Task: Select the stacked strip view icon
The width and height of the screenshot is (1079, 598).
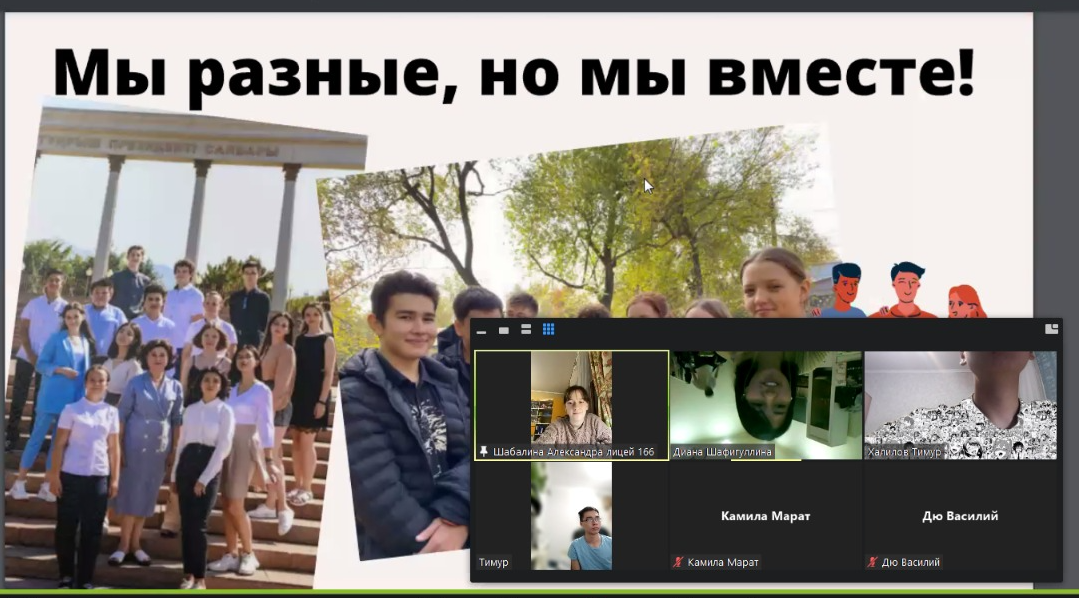Action: [526, 330]
